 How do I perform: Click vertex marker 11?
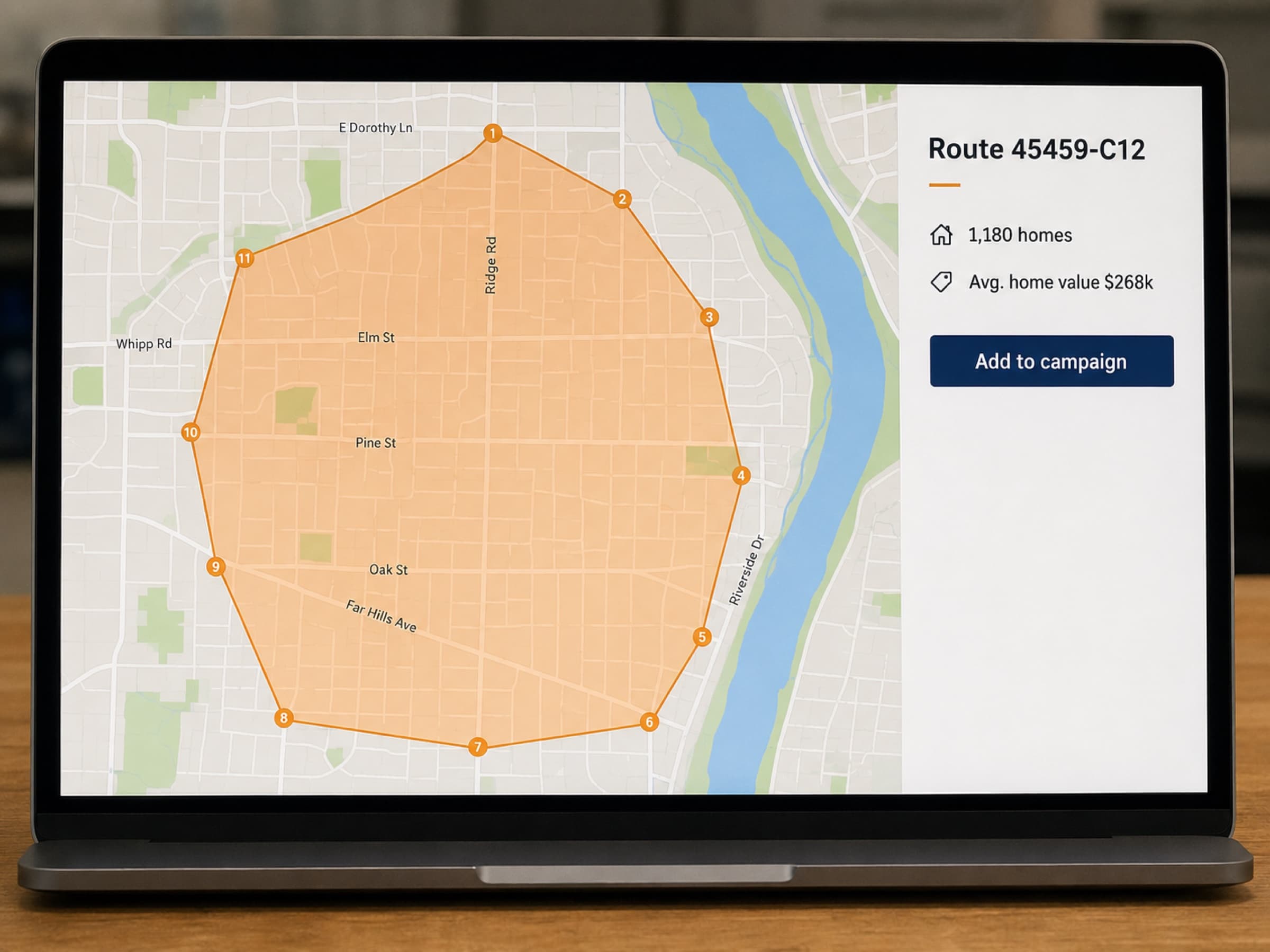[x=244, y=258]
